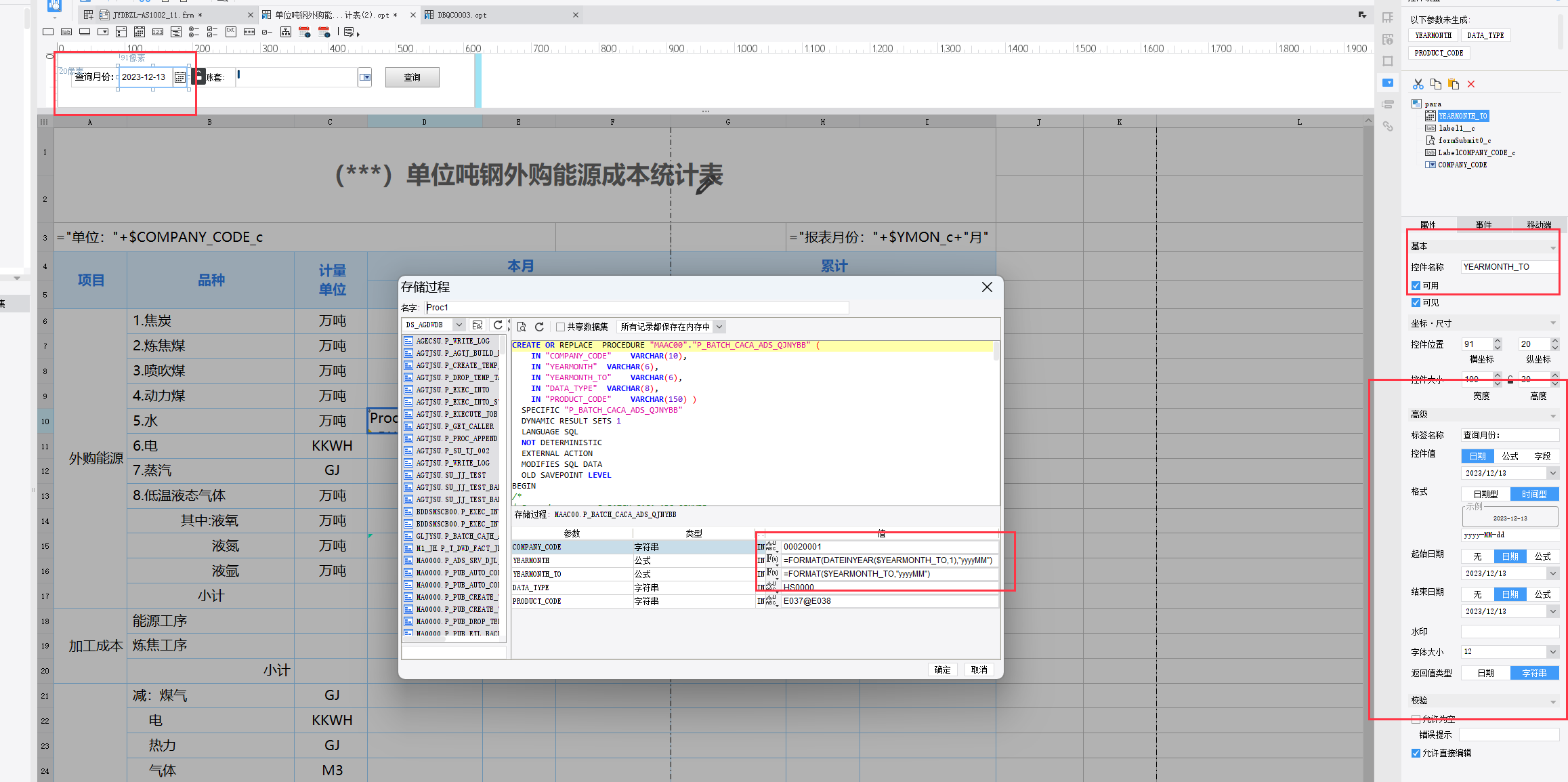Screen dimensions: 1568x782
Task: Click the paste icon in widget panel
Action: coord(1454,84)
